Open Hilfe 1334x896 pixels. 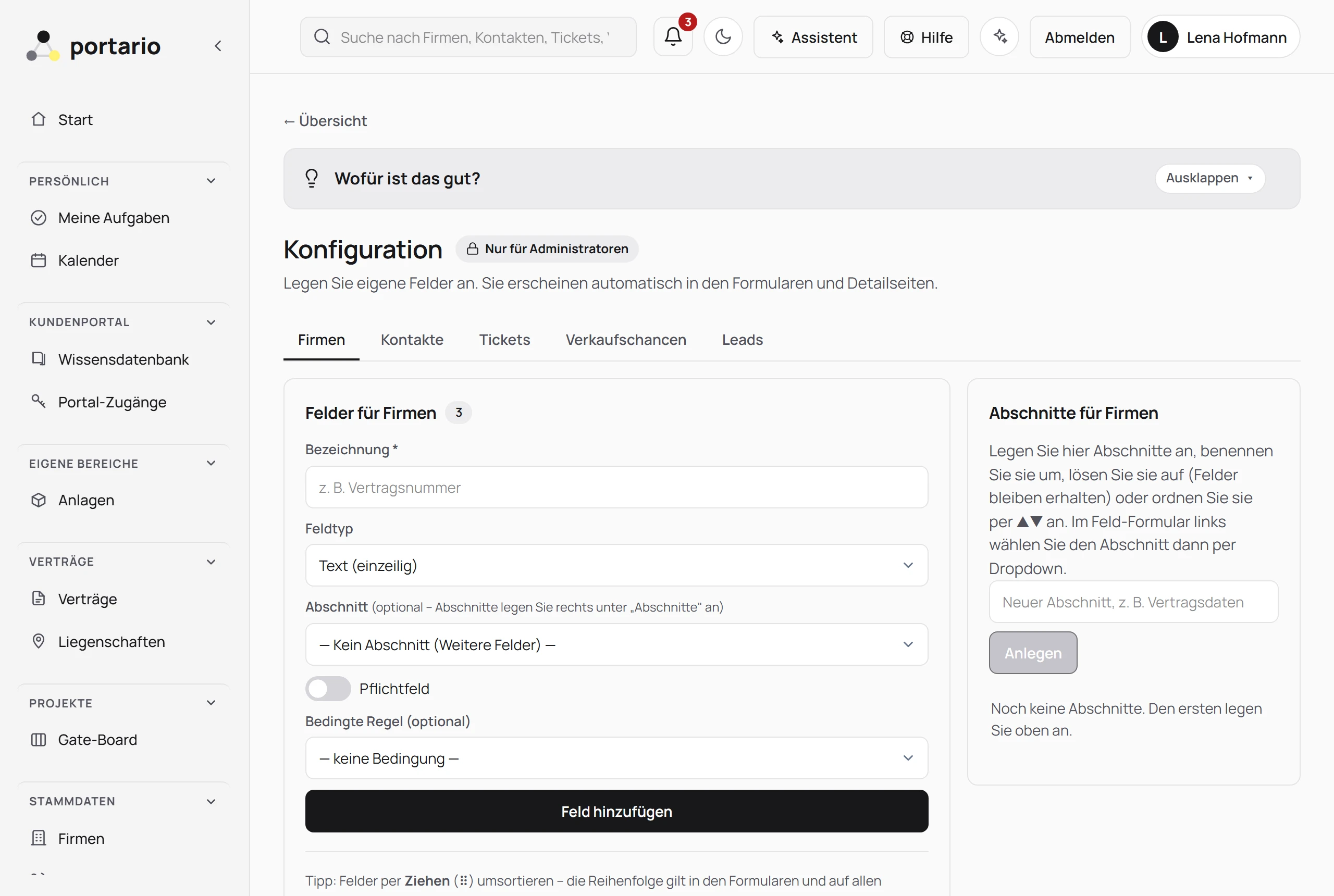click(926, 37)
